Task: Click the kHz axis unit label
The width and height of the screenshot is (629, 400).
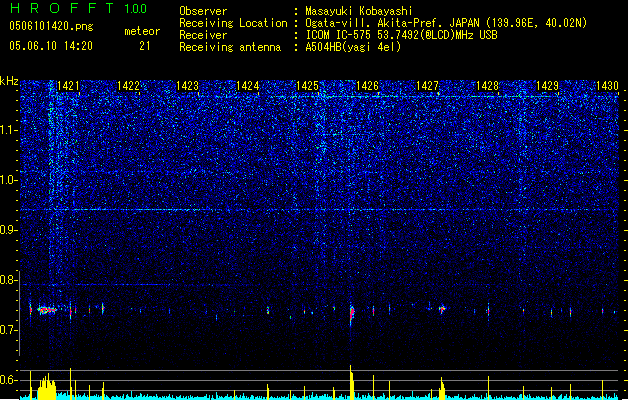Action: point(9,81)
